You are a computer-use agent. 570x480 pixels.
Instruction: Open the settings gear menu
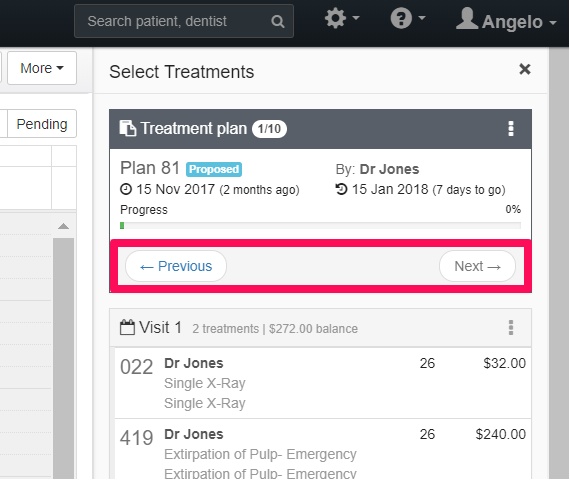coord(342,18)
